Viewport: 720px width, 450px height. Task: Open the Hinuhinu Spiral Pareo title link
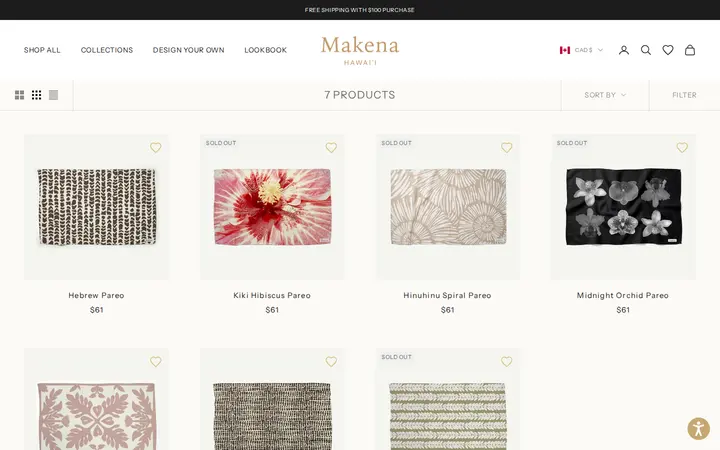click(447, 295)
